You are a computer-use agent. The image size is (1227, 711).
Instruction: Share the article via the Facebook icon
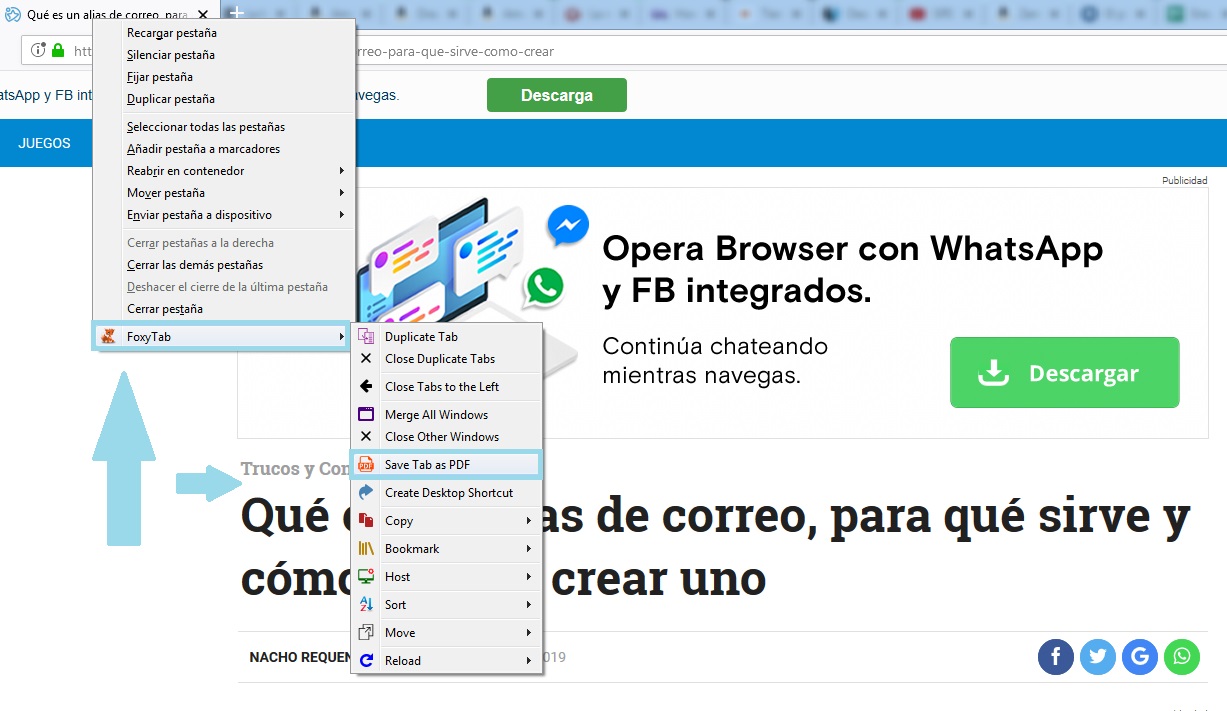click(x=1055, y=657)
